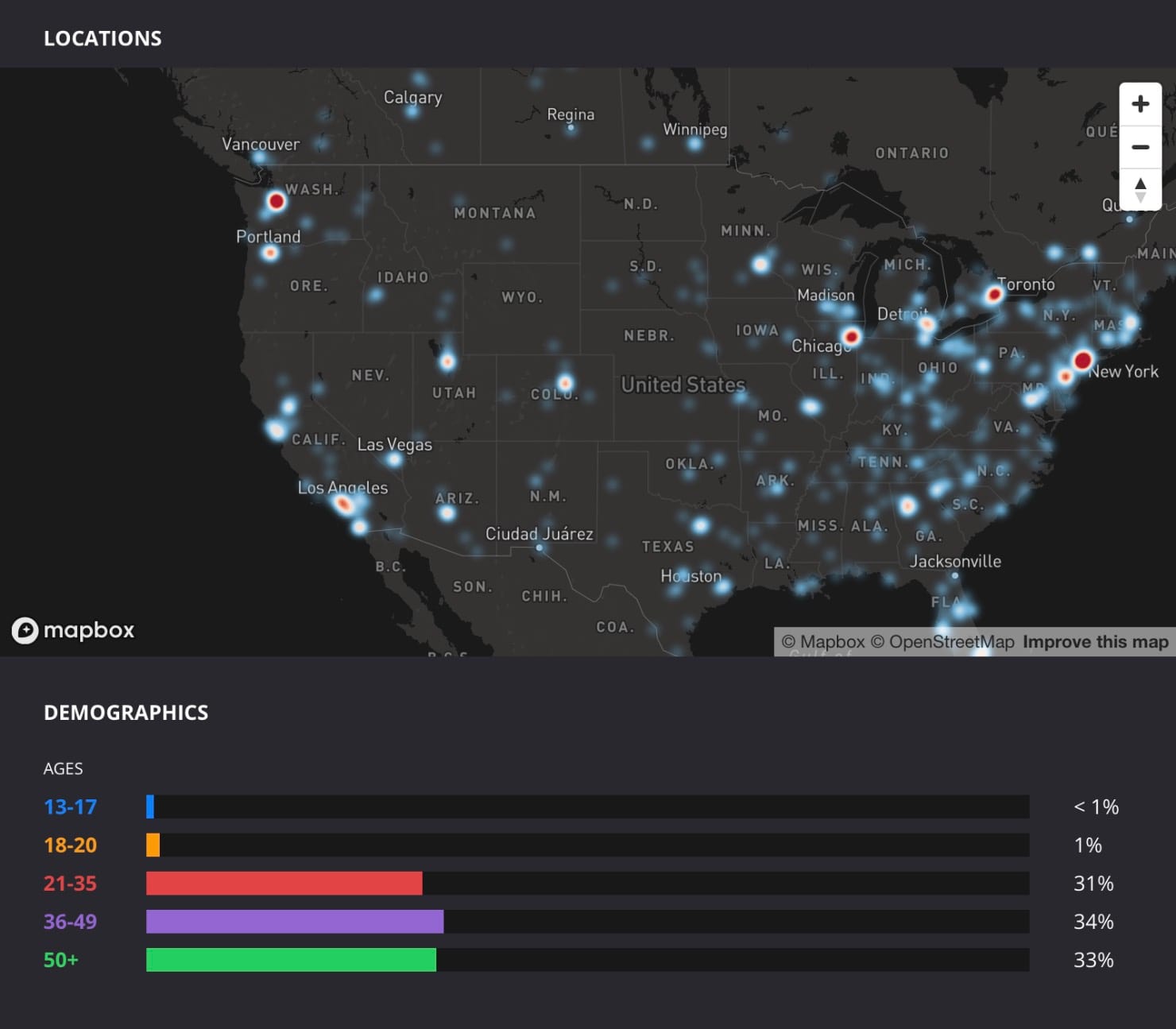Open the © OpenStreetMap attribution link

click(x=942, y=642)
